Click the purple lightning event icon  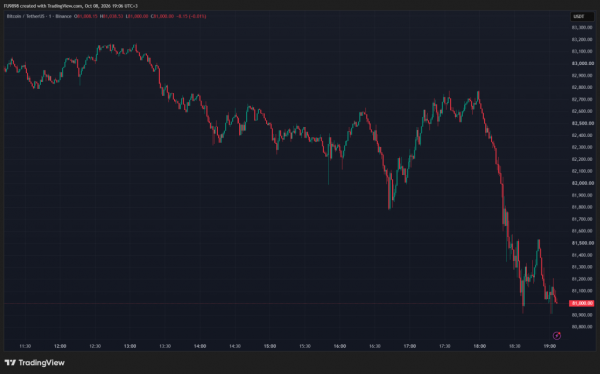(557, 336)
